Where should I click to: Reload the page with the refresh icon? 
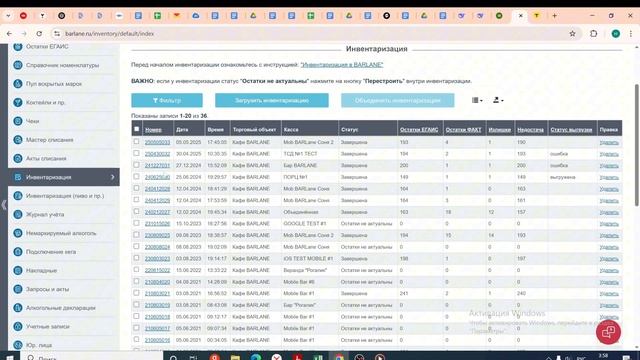39,34
